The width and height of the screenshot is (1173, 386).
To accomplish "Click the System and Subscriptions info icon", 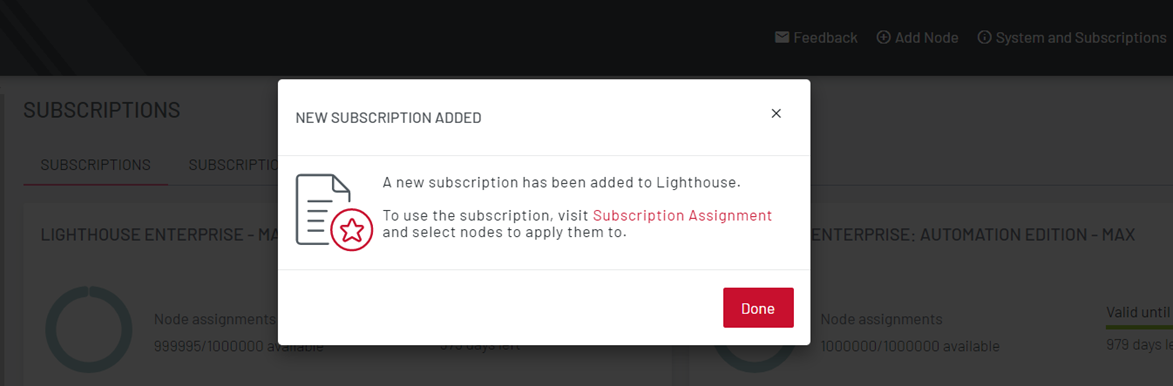I will coord(984,37).
